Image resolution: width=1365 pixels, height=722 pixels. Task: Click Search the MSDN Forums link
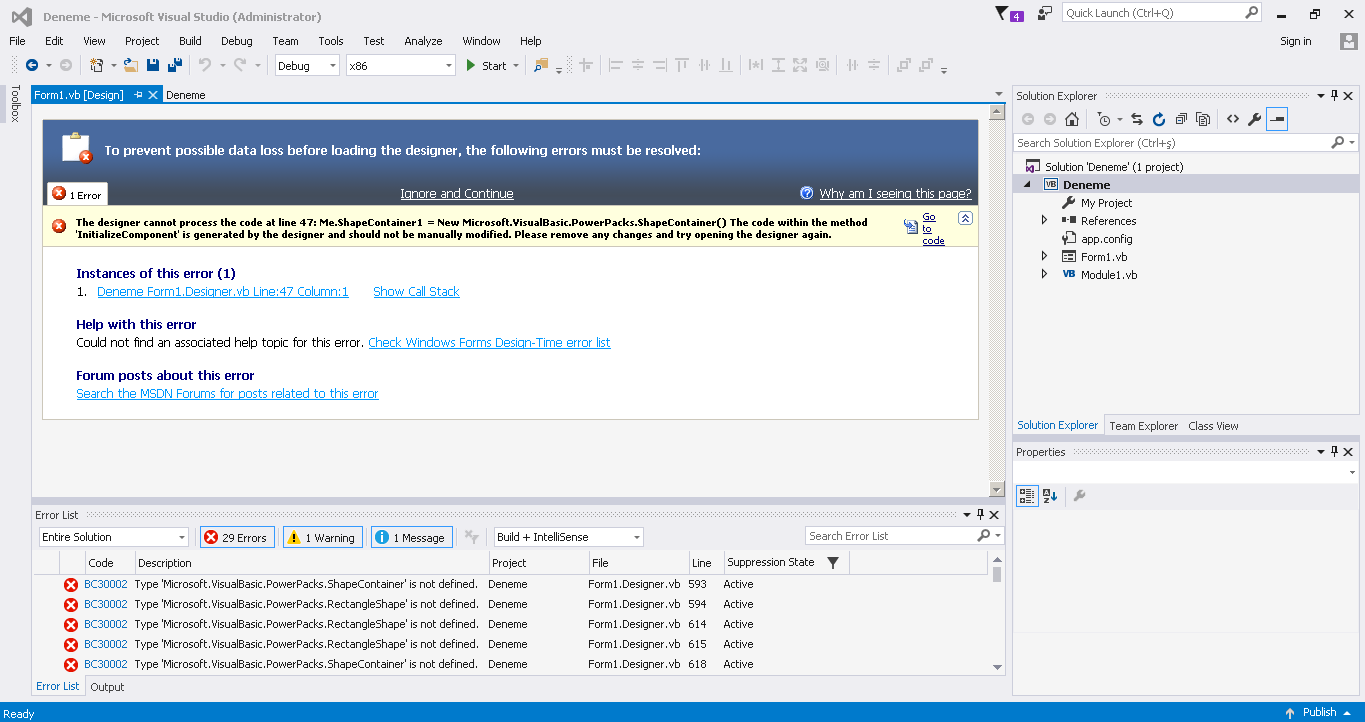[227, 394]
